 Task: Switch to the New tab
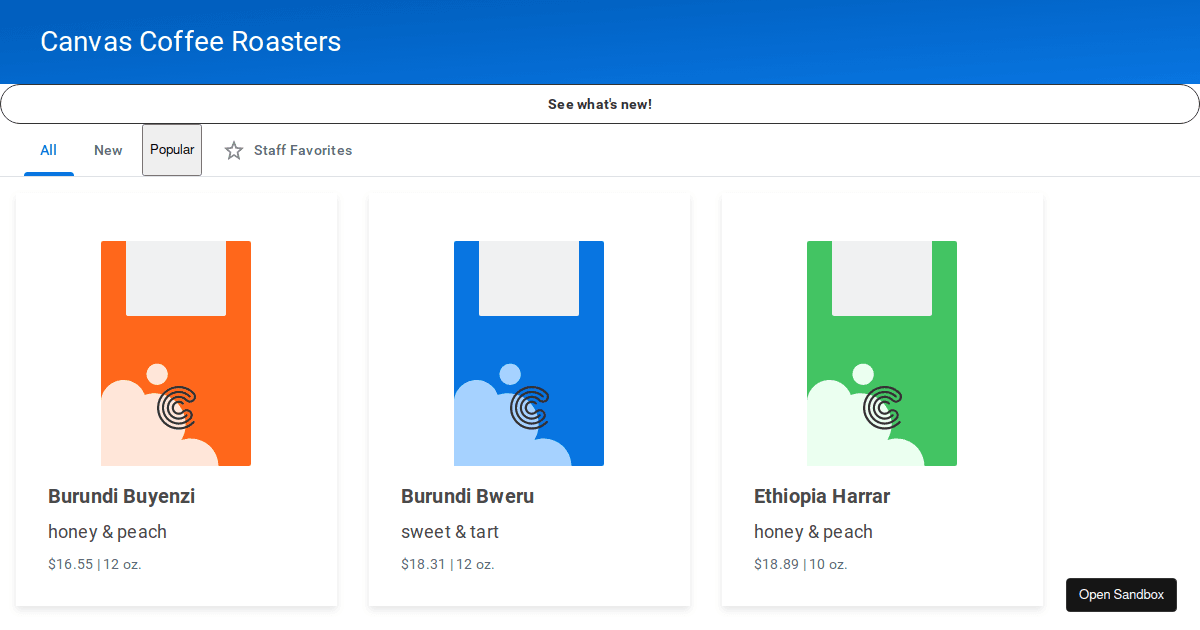tap(108, 150)
